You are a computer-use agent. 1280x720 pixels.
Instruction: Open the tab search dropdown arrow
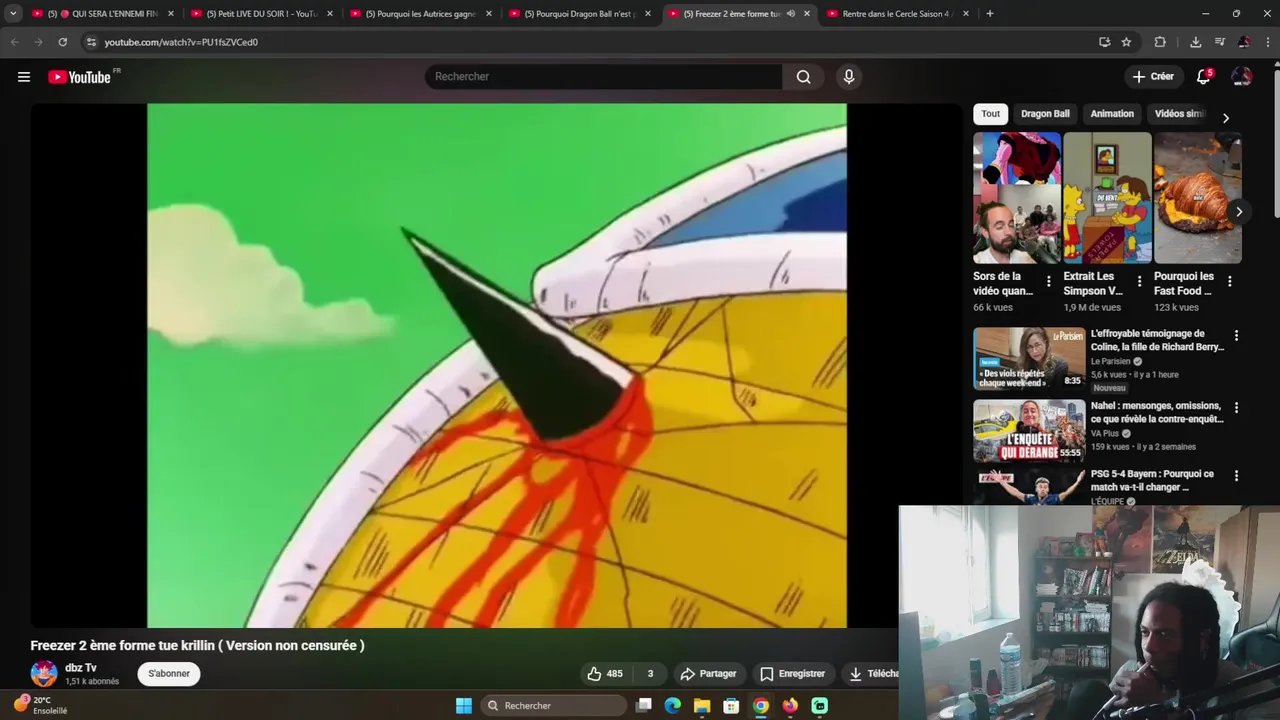[x=13, y=14]
